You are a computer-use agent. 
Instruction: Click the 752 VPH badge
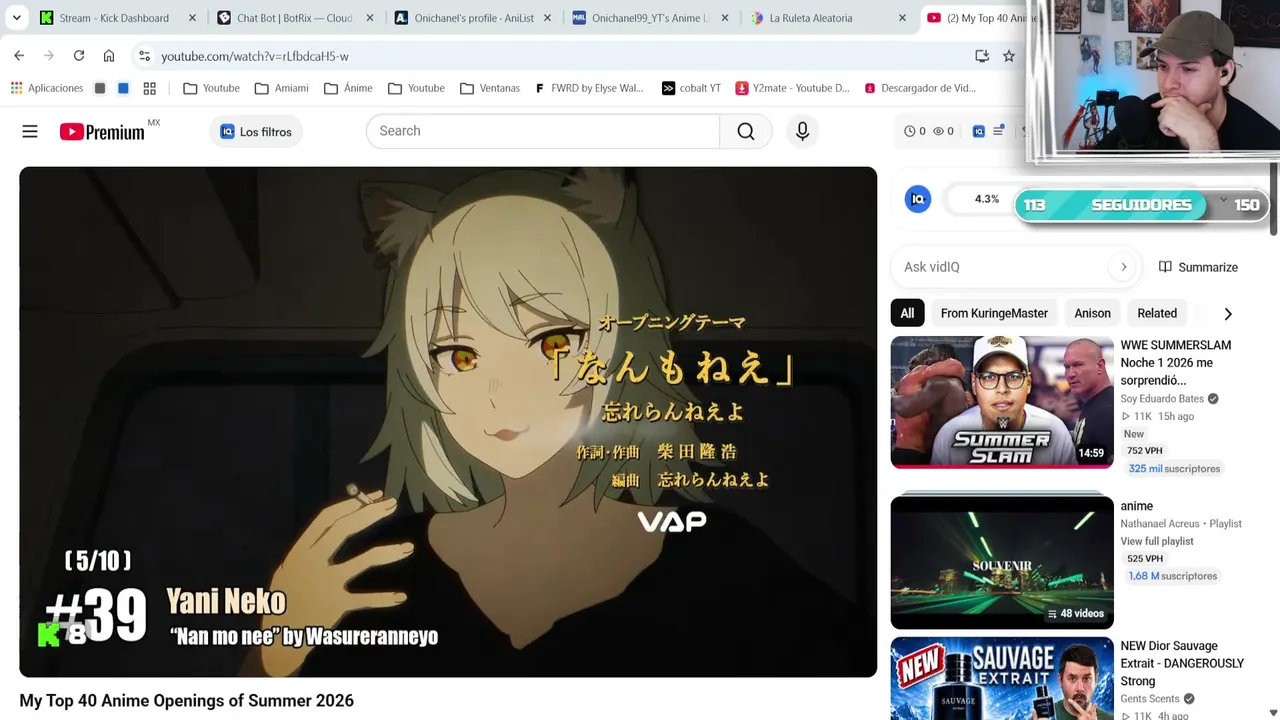(1145, 451)
